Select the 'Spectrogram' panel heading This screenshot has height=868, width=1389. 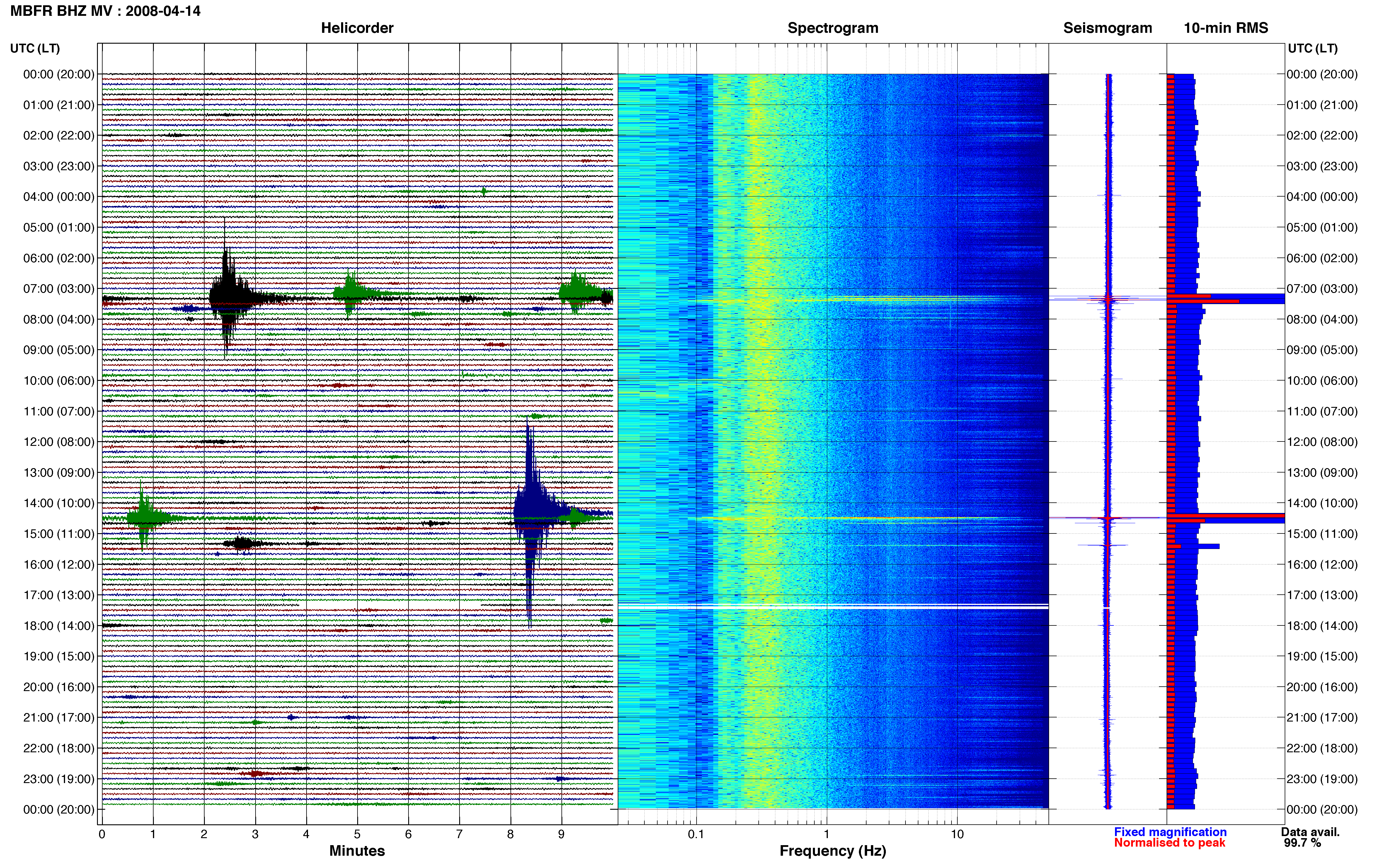pos(833,28)
